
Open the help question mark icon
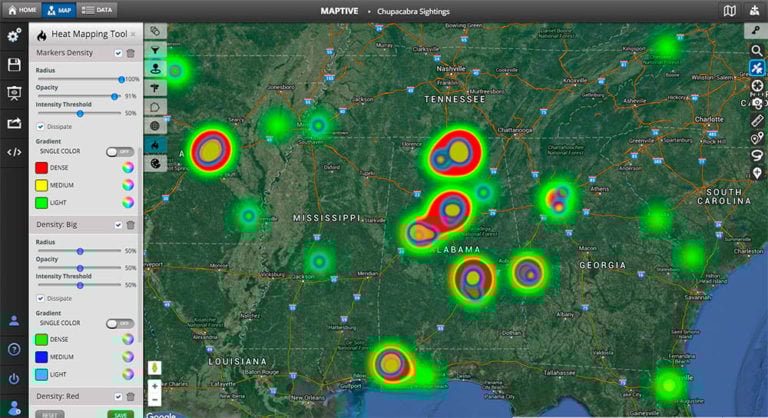(14, 350)
